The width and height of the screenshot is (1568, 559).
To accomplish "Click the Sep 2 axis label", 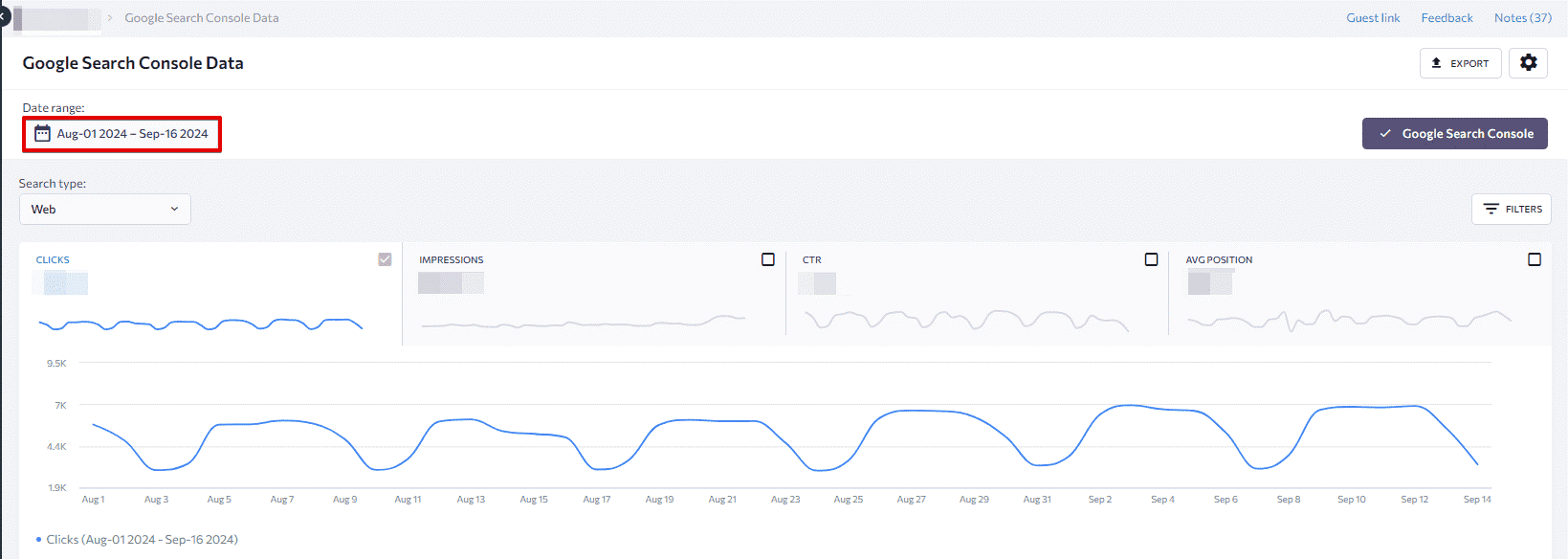I will coord(1099,500).
